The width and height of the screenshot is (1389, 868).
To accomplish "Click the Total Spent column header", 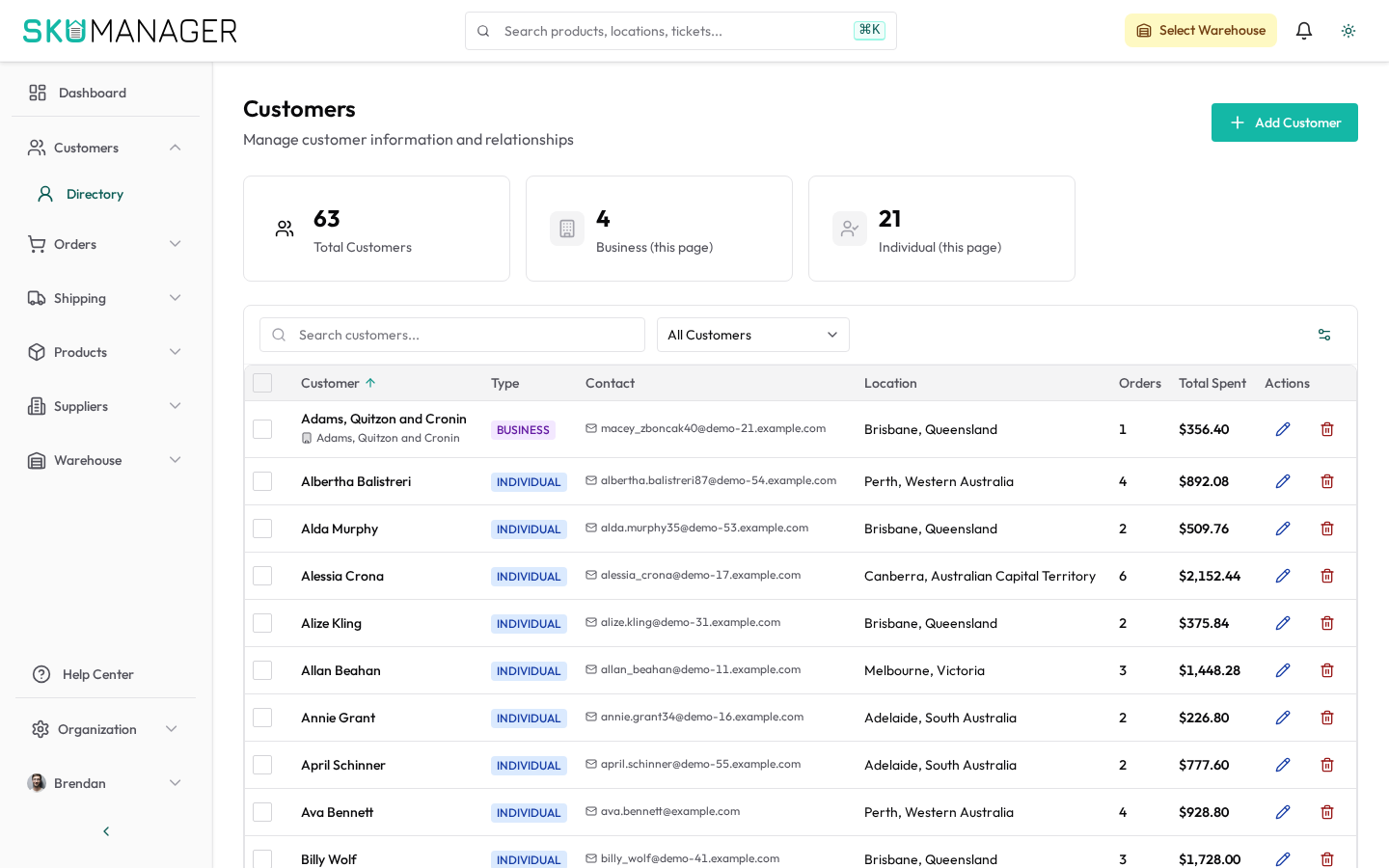I will pos(1212,383).
